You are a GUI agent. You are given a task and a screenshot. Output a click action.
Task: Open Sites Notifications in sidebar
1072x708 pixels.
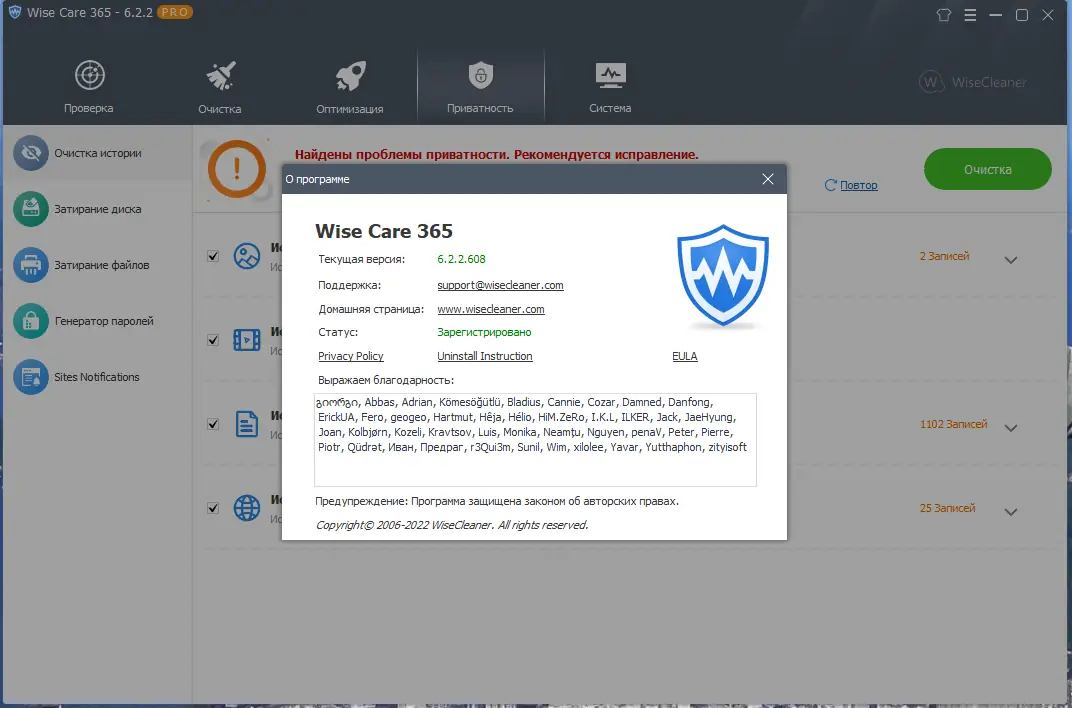(x=97, y=377)
